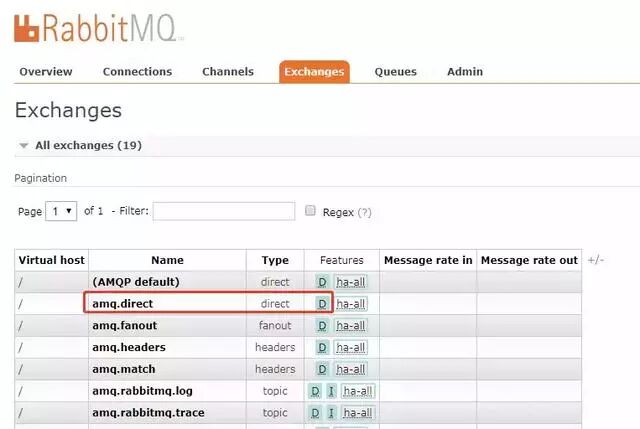Click ha-all policy on amq.headers row
The image size is (640, 429).
(x=351, y=347)
